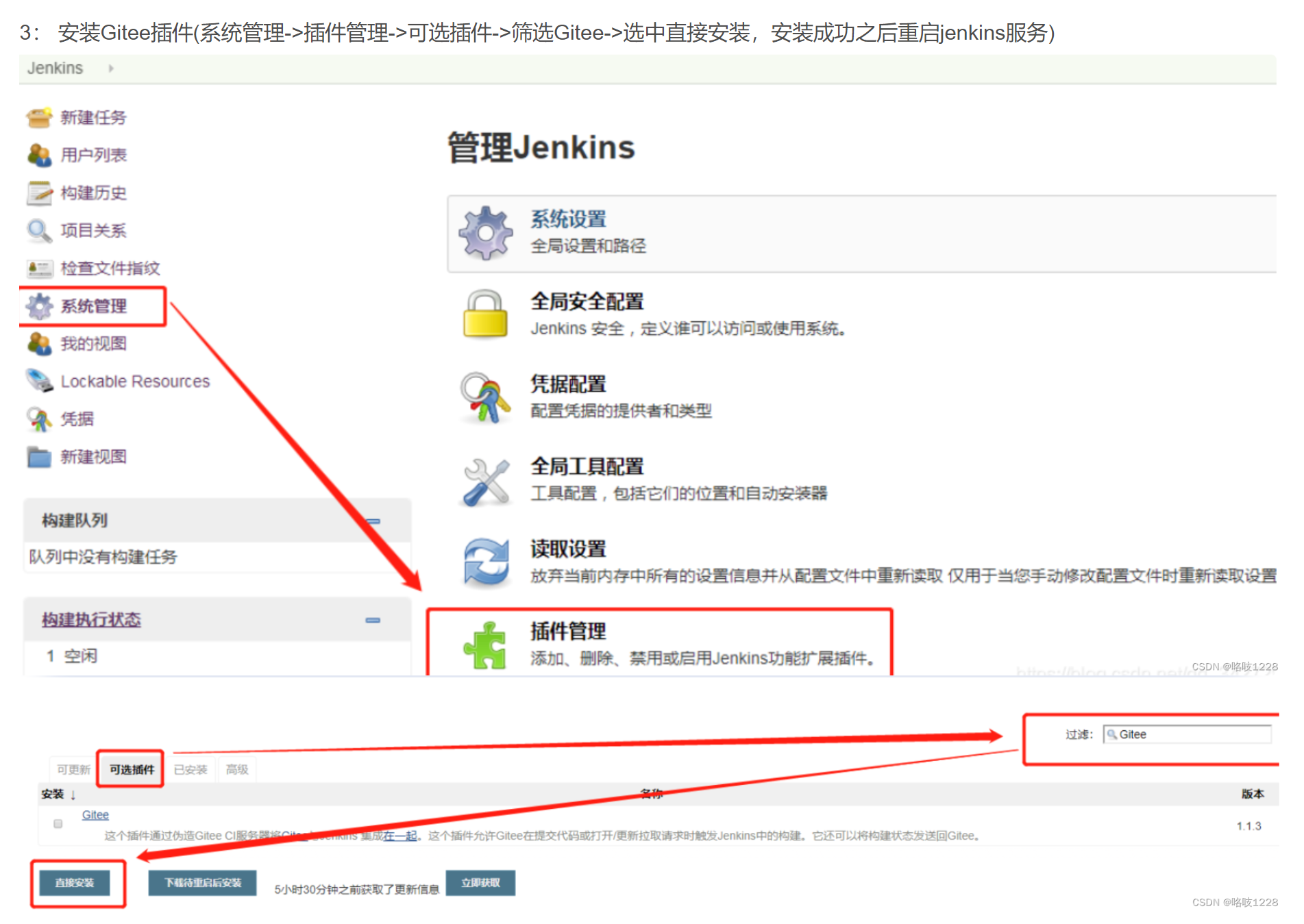
Task: Collapse the build queue (构建队列) panel
Action: click(373, 522)
